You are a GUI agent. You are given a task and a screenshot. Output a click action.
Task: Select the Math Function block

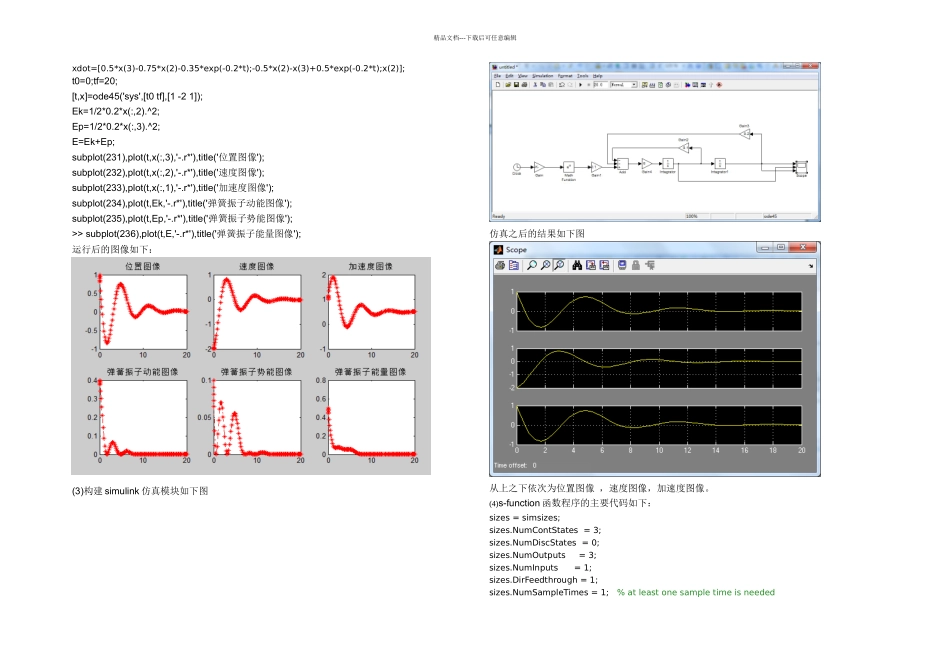(568, 166)
